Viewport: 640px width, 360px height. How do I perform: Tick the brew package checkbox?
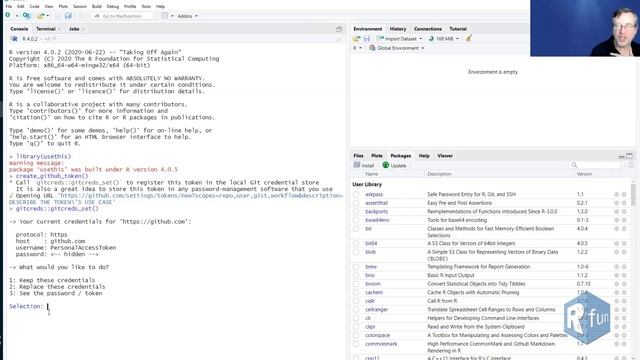tap(356, 267)
